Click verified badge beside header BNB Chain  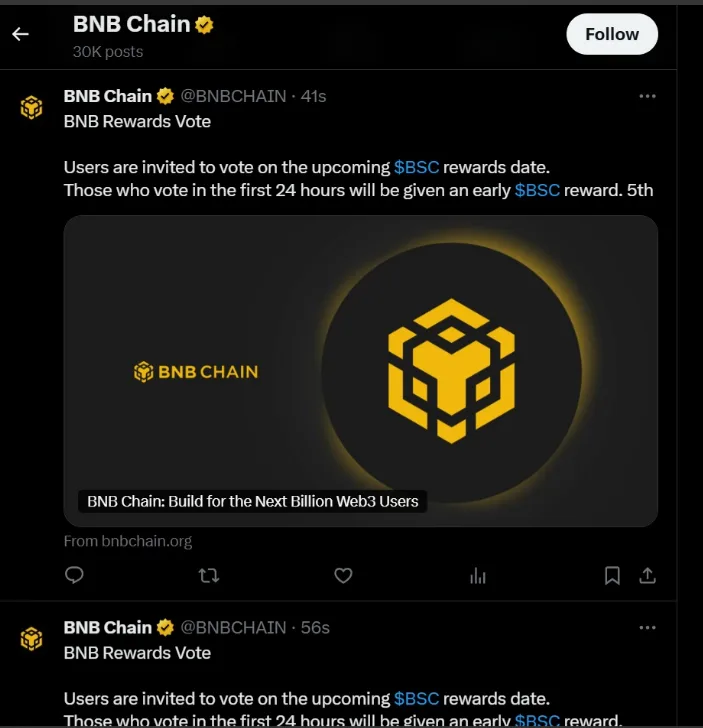tap(204, 25)
